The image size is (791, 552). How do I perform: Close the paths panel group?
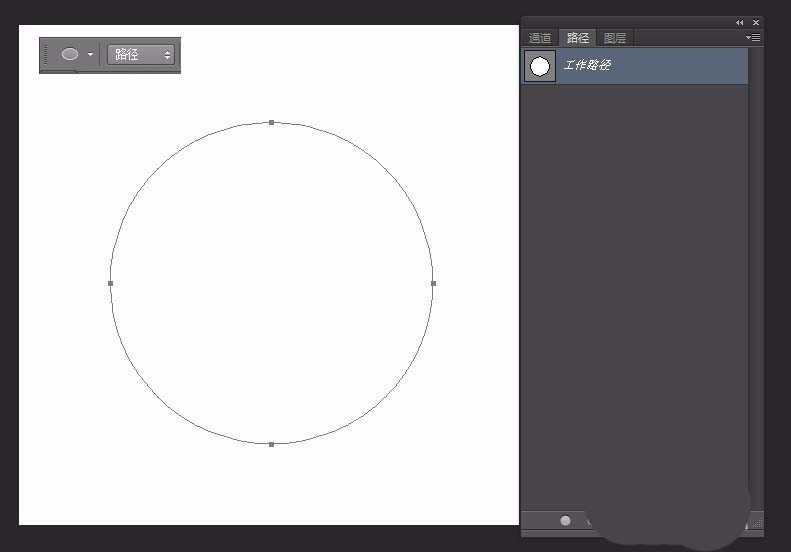pyautogui.click(x=756, y=22)
